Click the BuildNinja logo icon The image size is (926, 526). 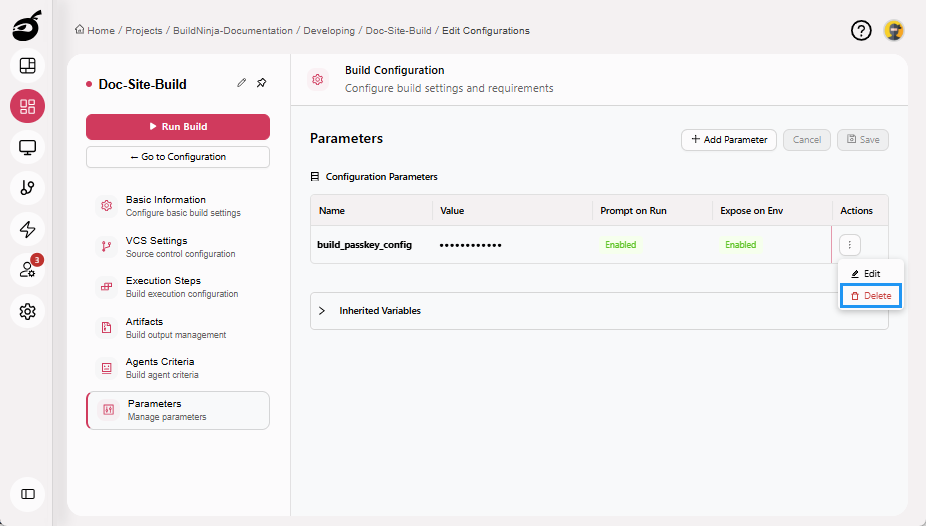click(x=27, y=27)
